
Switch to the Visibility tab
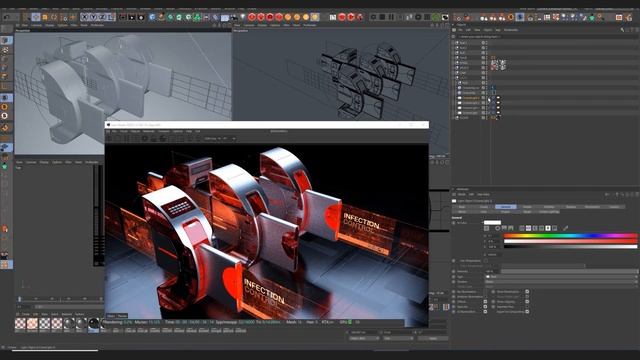pyautogui.click(x=549, y=207)
